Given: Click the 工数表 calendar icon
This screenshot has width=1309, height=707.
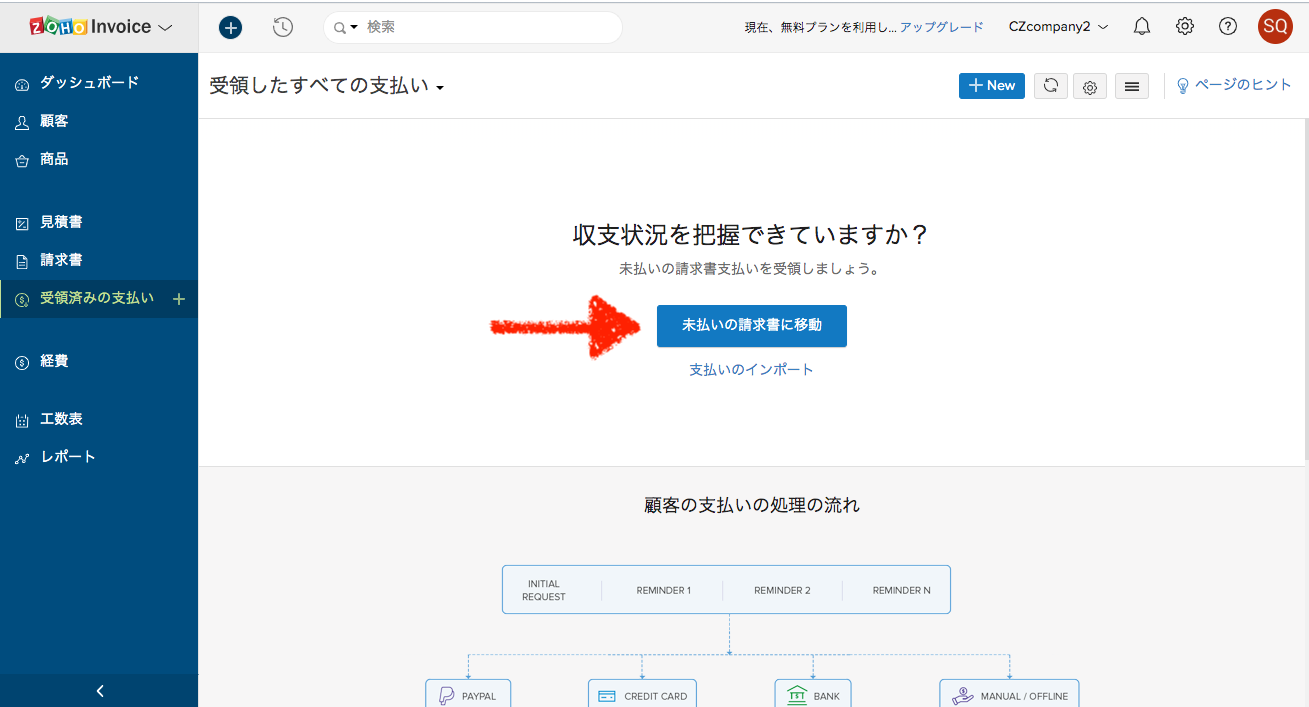Looking at the screenshot, I should tap(22, 420).
